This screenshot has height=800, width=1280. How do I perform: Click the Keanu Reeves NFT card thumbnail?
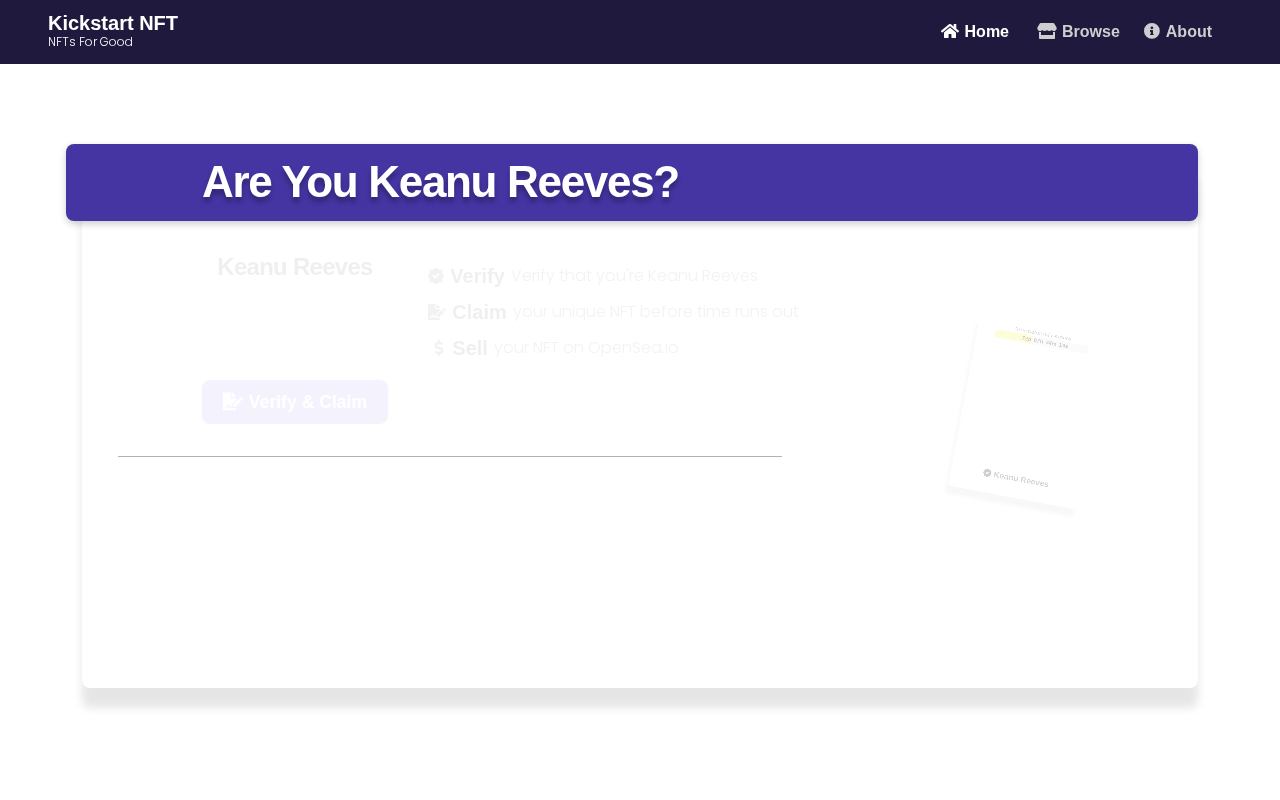[x=1017, y=417]
